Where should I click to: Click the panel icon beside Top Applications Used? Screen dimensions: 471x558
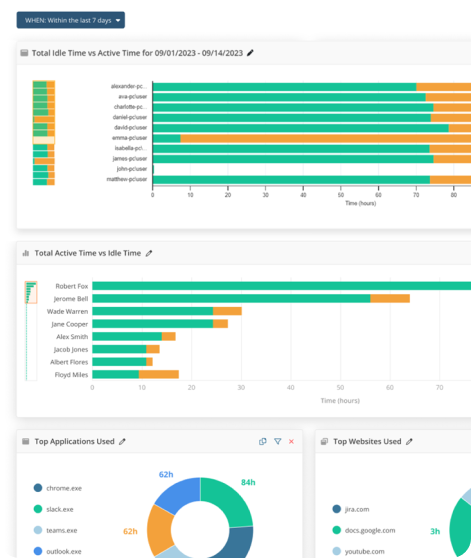[x=26, y=442]
